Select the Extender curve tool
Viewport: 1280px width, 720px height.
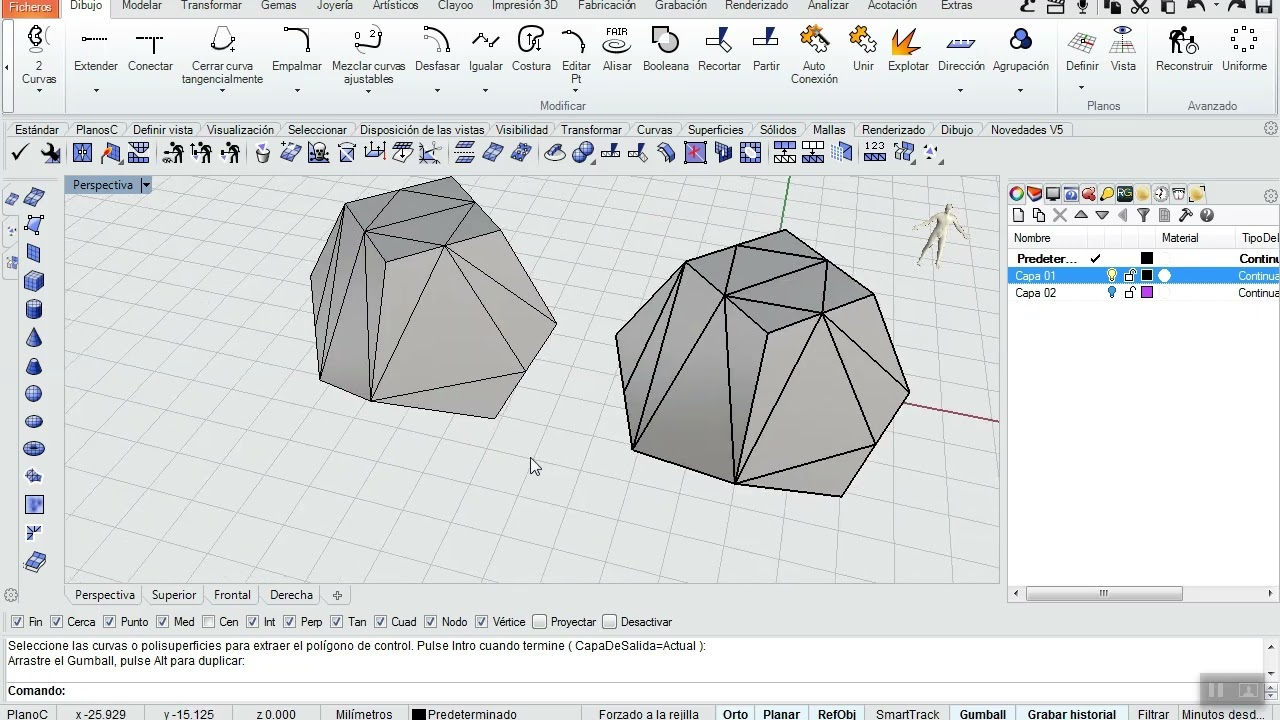[x=96, y=50]
